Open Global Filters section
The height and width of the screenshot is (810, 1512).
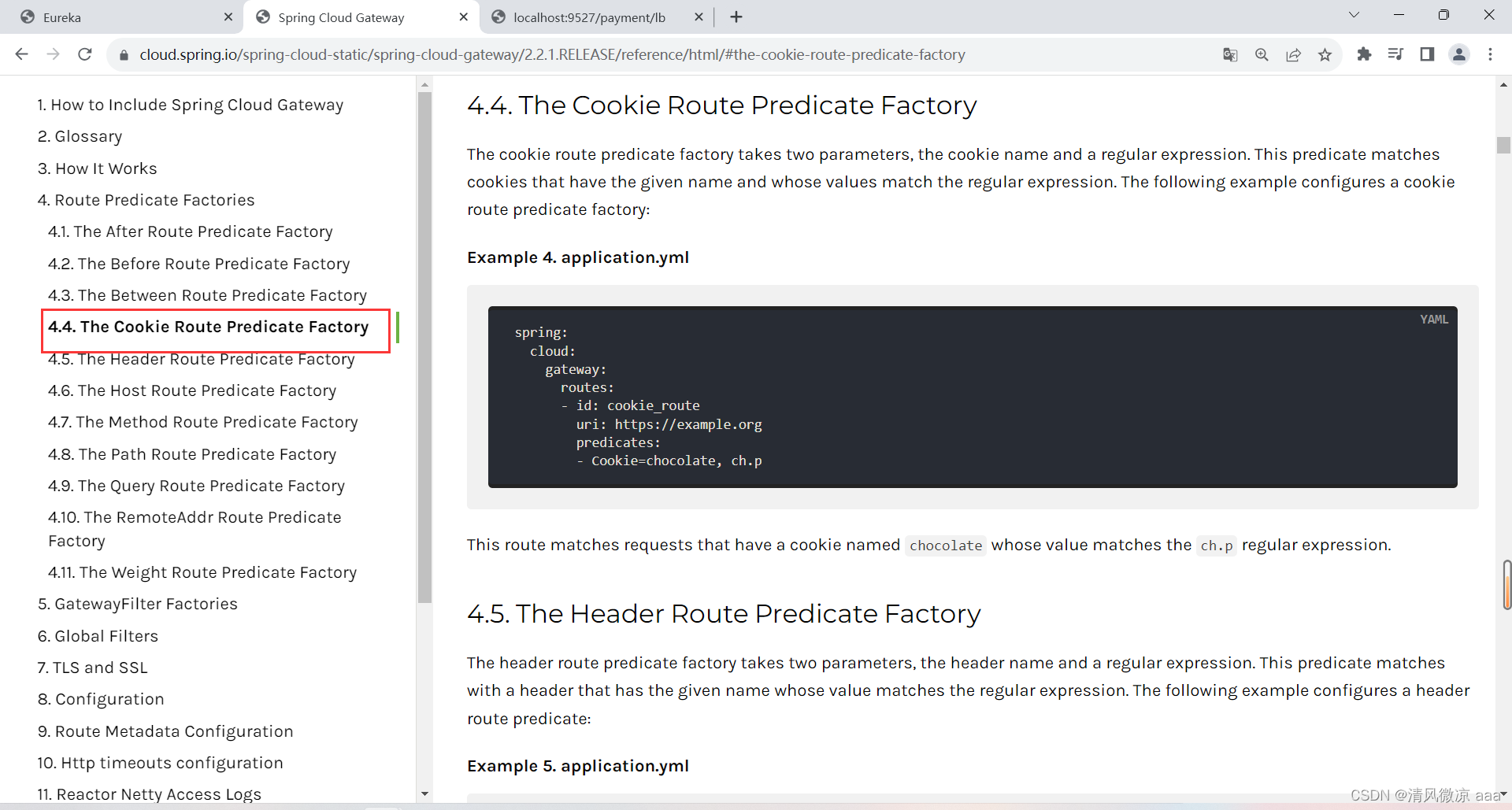click(98, 636)
